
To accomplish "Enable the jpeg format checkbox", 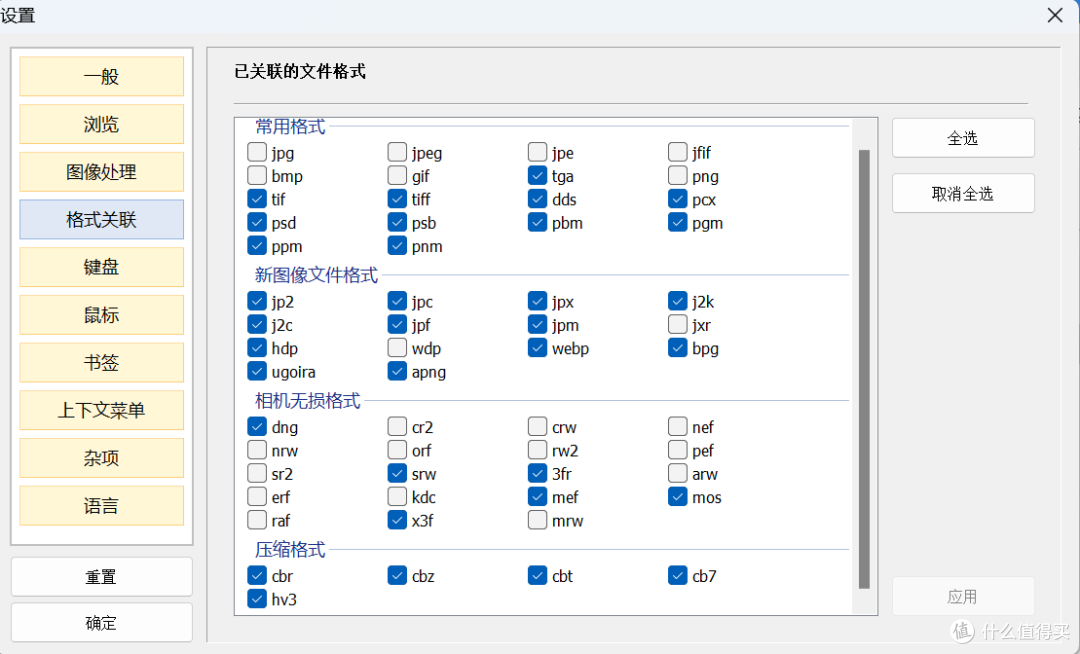I will [397, 152].
